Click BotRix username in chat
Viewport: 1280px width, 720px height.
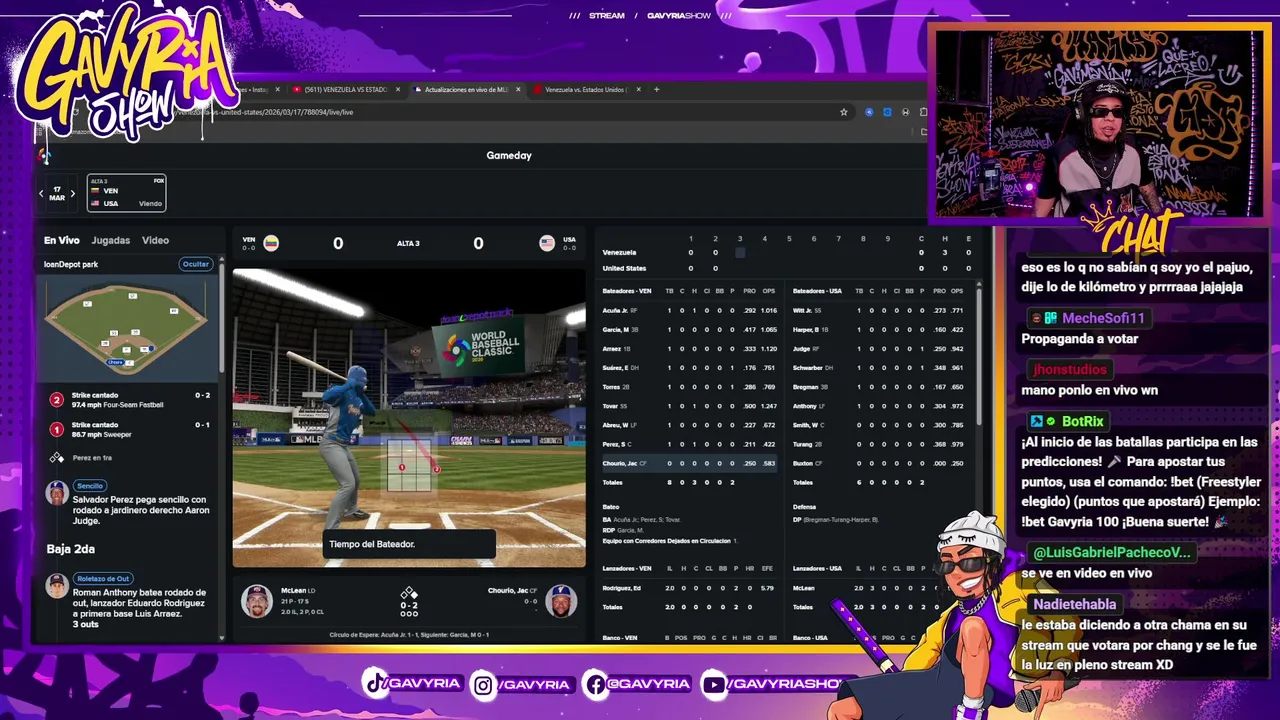tap(1083, 421)
